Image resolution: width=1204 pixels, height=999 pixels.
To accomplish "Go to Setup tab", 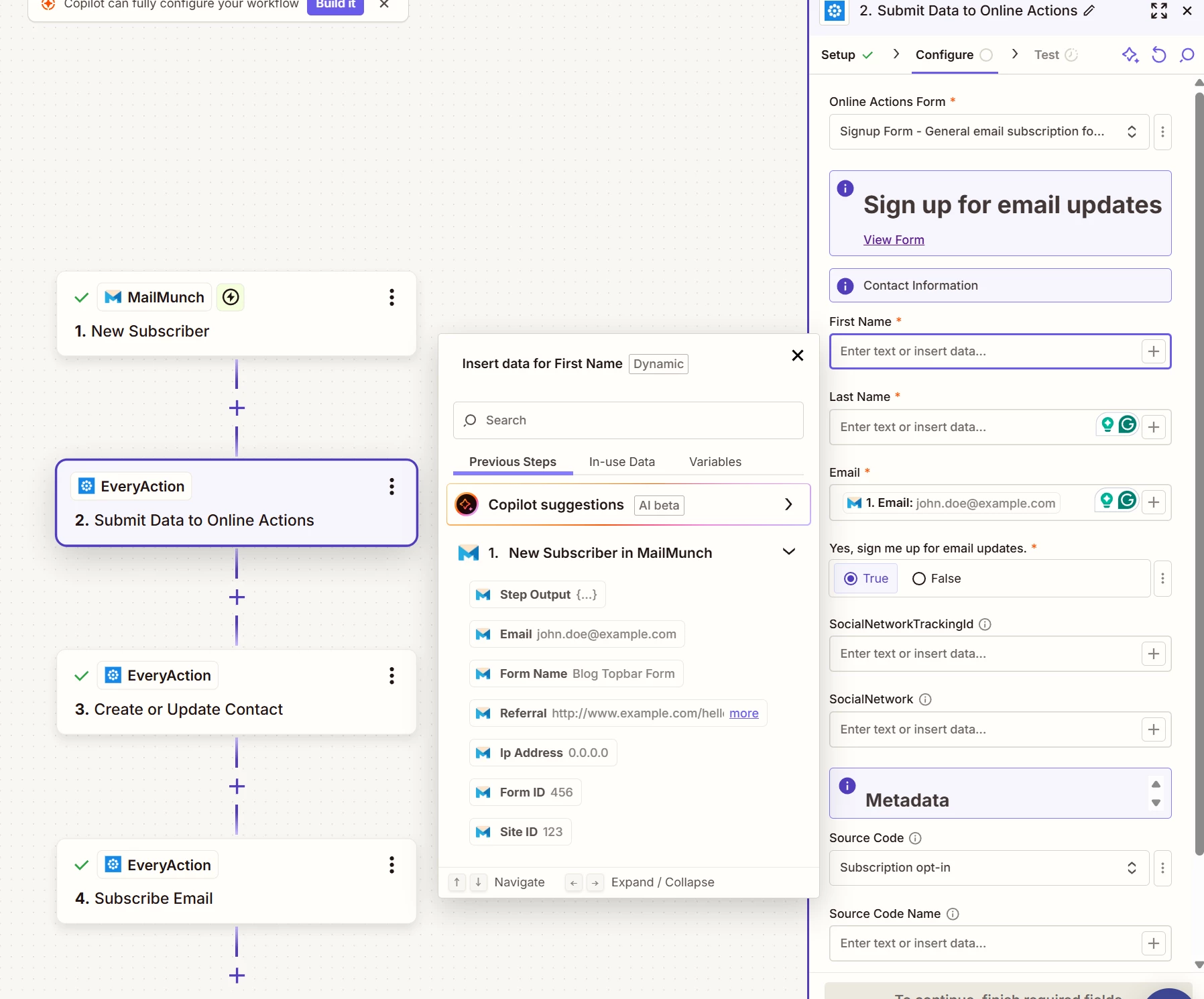I will [x=847, y=55].
